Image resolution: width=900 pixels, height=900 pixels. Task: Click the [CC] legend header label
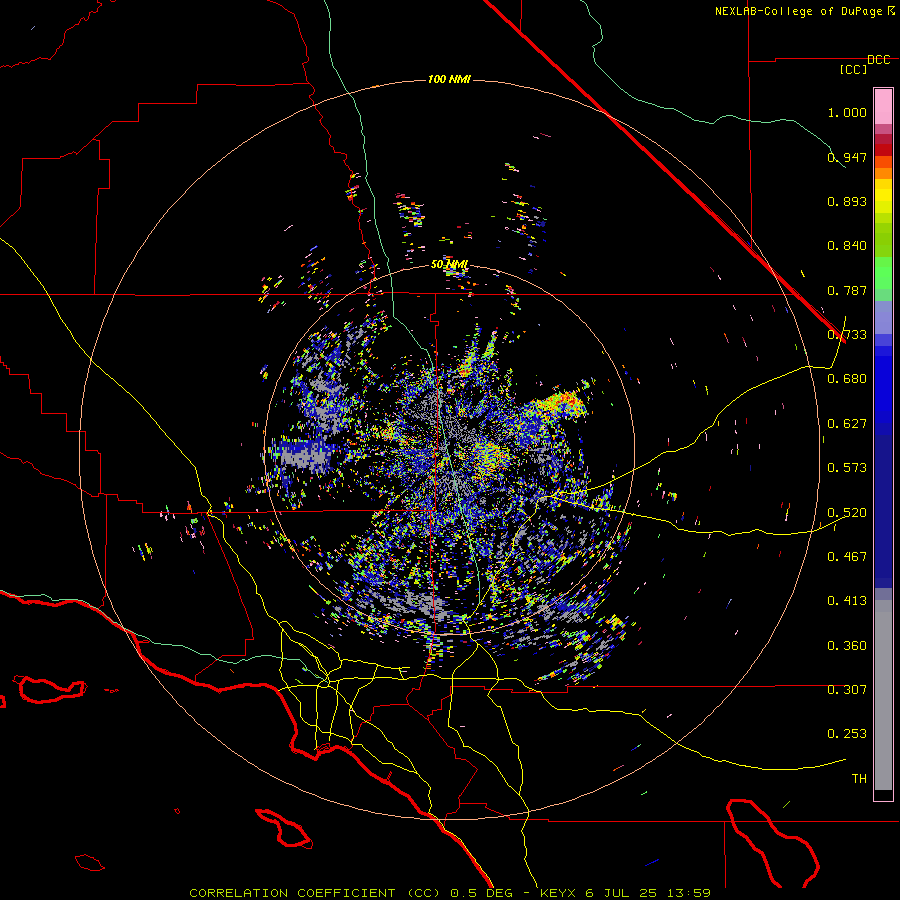(x=853, y=69)
